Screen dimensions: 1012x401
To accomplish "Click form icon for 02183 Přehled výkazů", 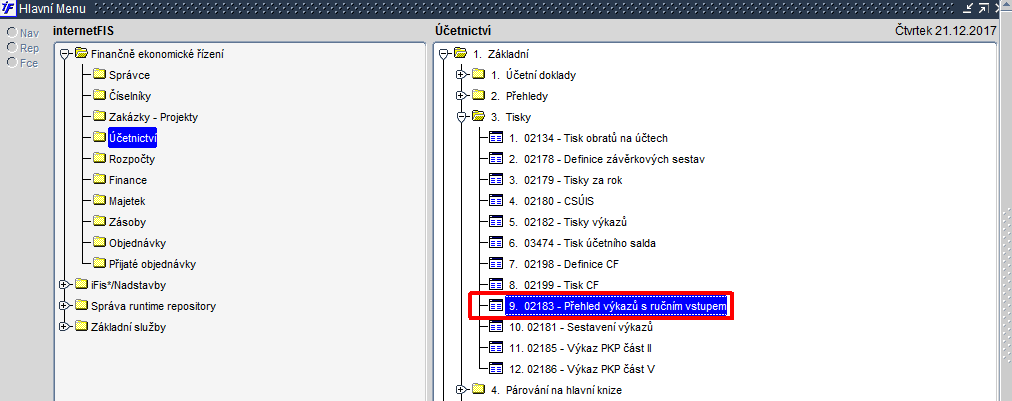I will [496, 305].
